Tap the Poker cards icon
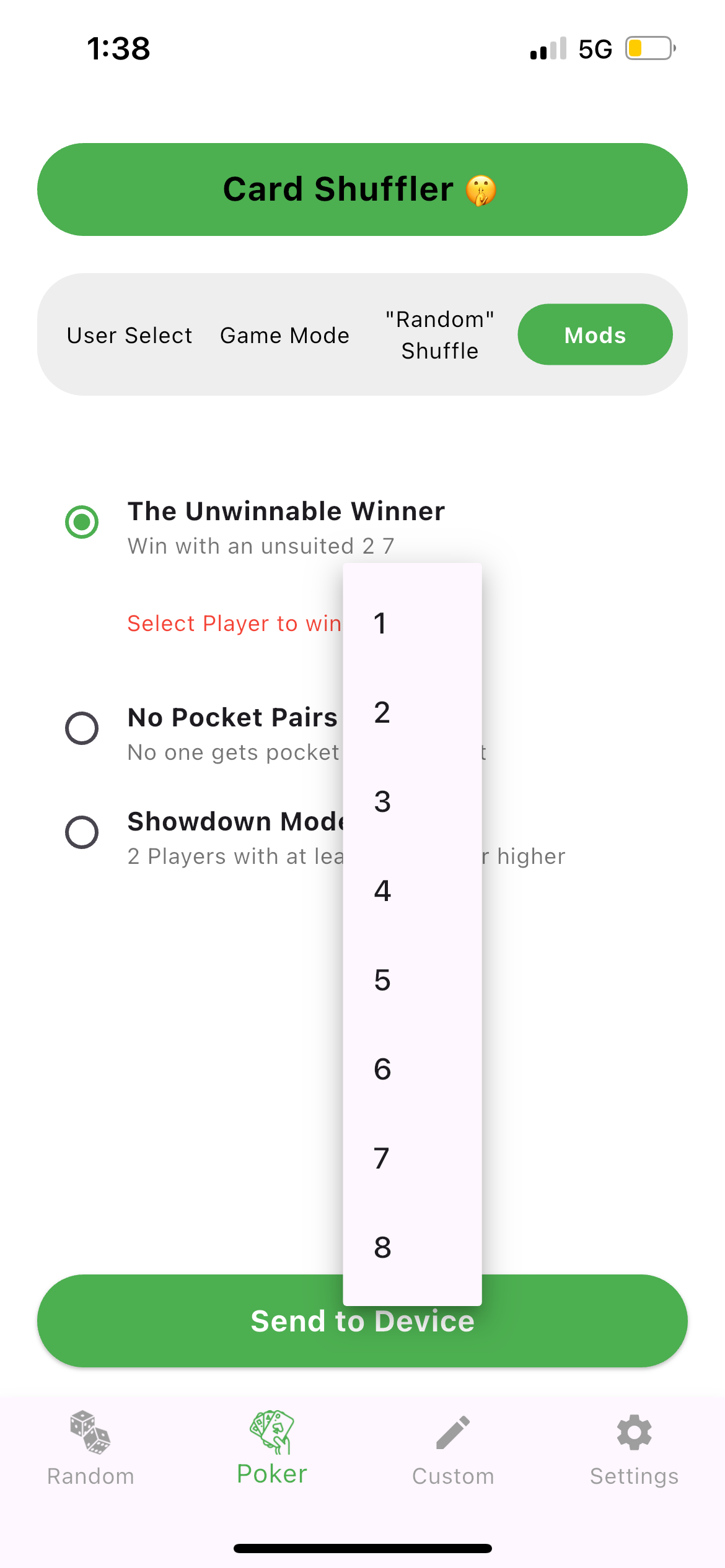Screen dimensions: 725x1568 point(272,1431)
